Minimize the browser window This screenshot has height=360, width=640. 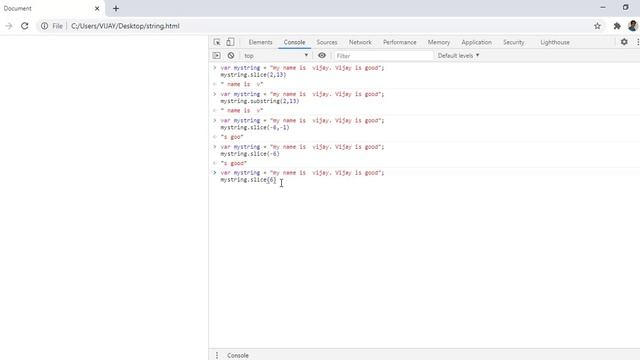[602, 7]
